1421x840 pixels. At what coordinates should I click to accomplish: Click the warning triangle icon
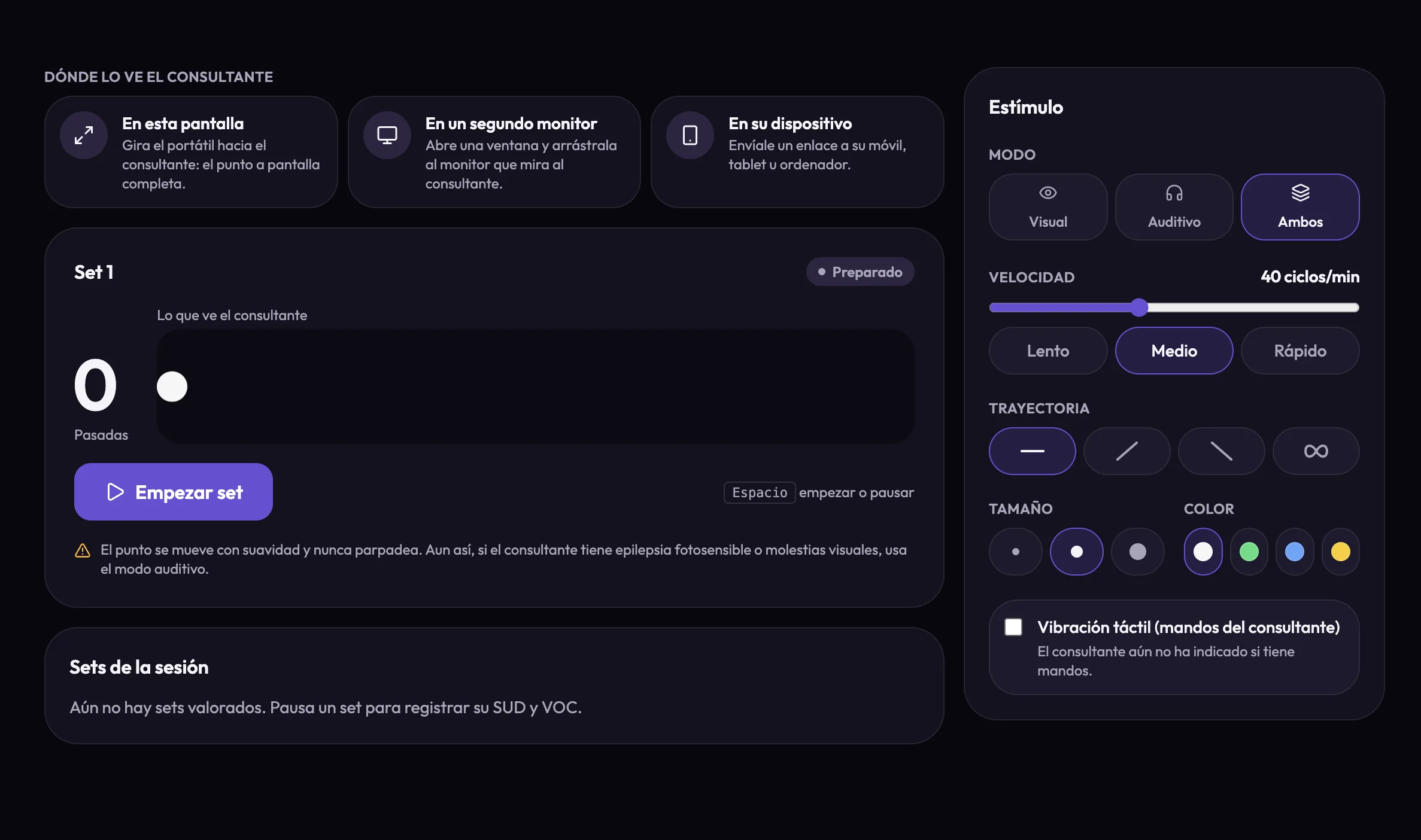click(x=83, y=550)
